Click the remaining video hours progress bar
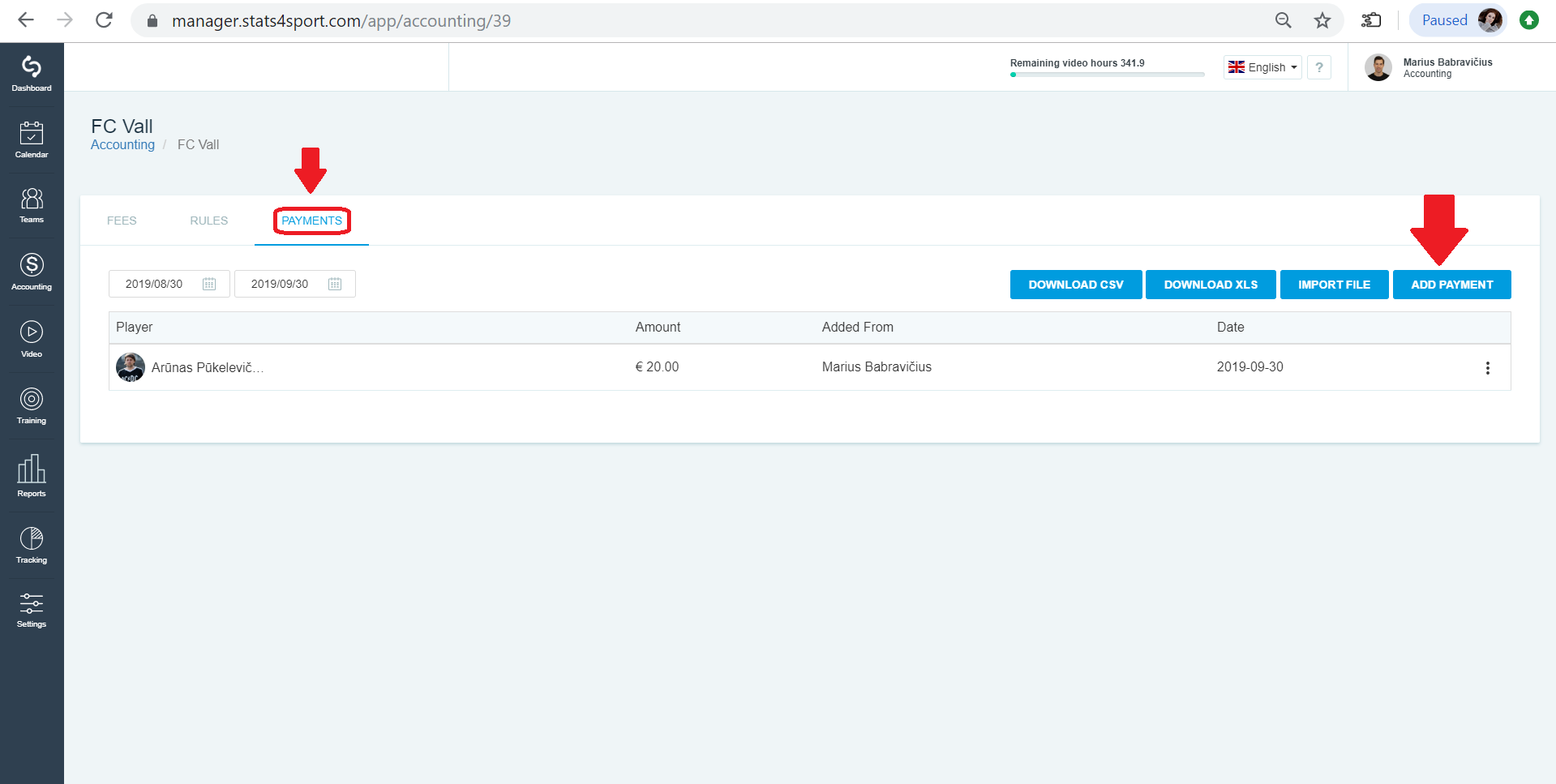The width and height of the screenshot is (1556, 784). point(1107,75)
